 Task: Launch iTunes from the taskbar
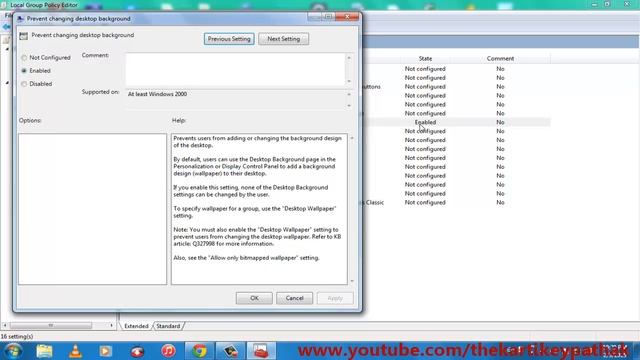click(168, 351)
